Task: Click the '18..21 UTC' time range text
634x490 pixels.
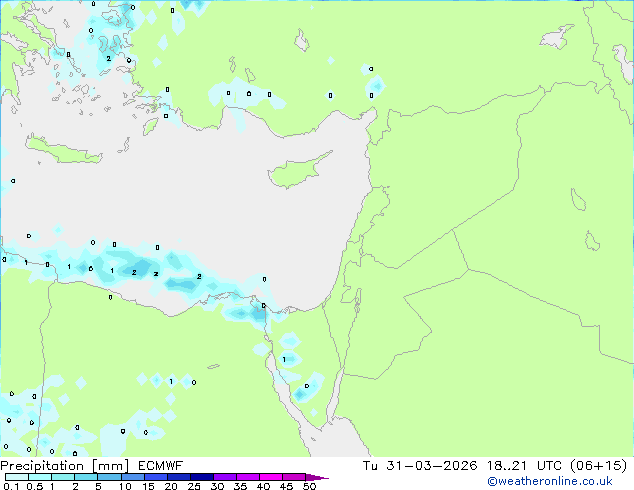Action: coord(524,466)
